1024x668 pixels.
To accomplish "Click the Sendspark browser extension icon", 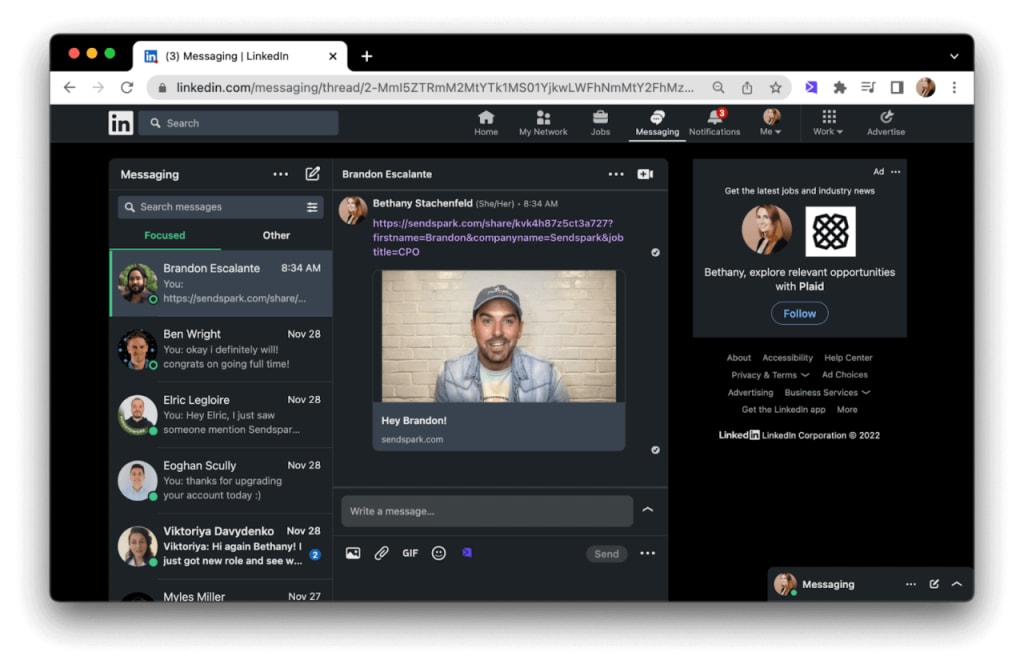I will (x=811, y=87).
